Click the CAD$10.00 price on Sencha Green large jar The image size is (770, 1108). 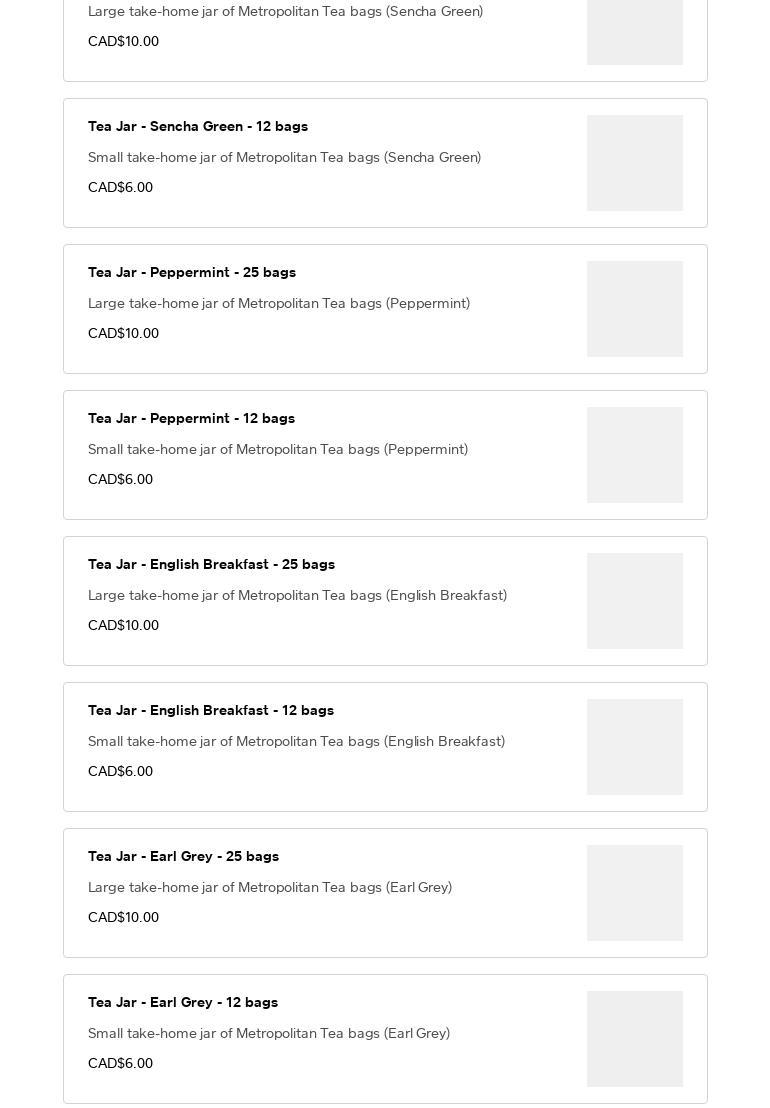click(124, 41)
